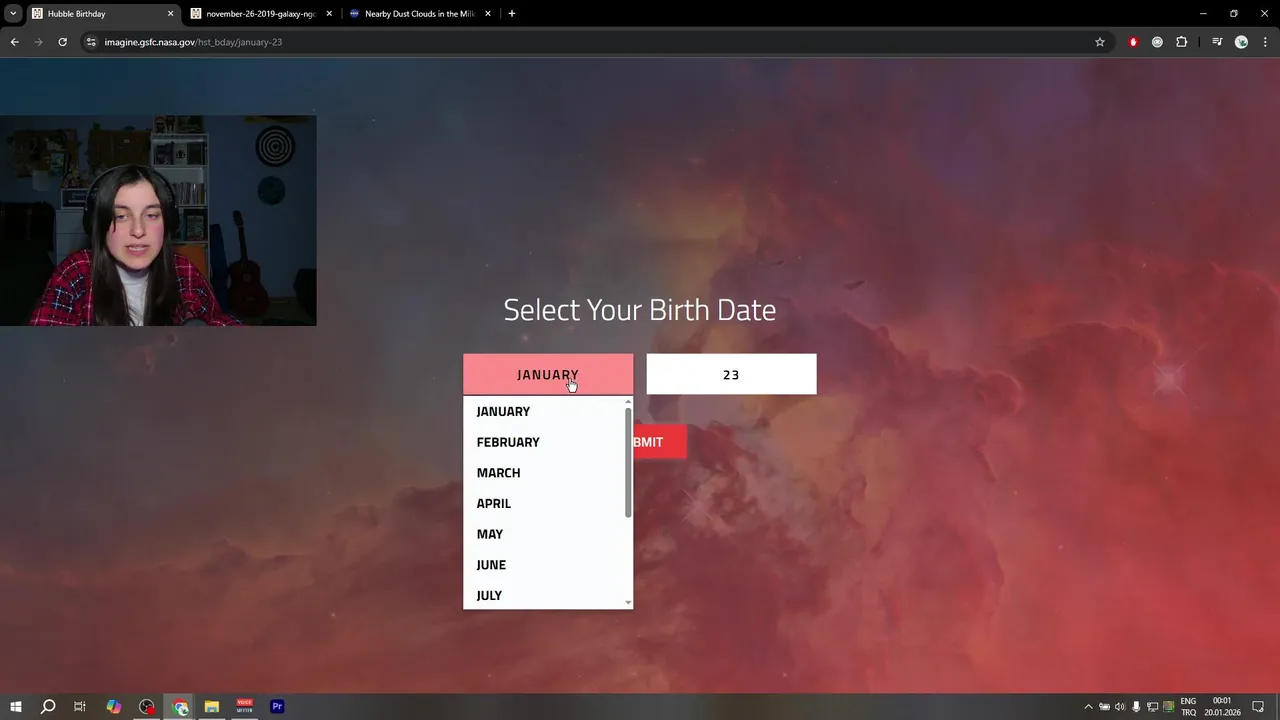1280x720 pixels.
Task: Open the Windows Start menu
Action: pos(16,707)
